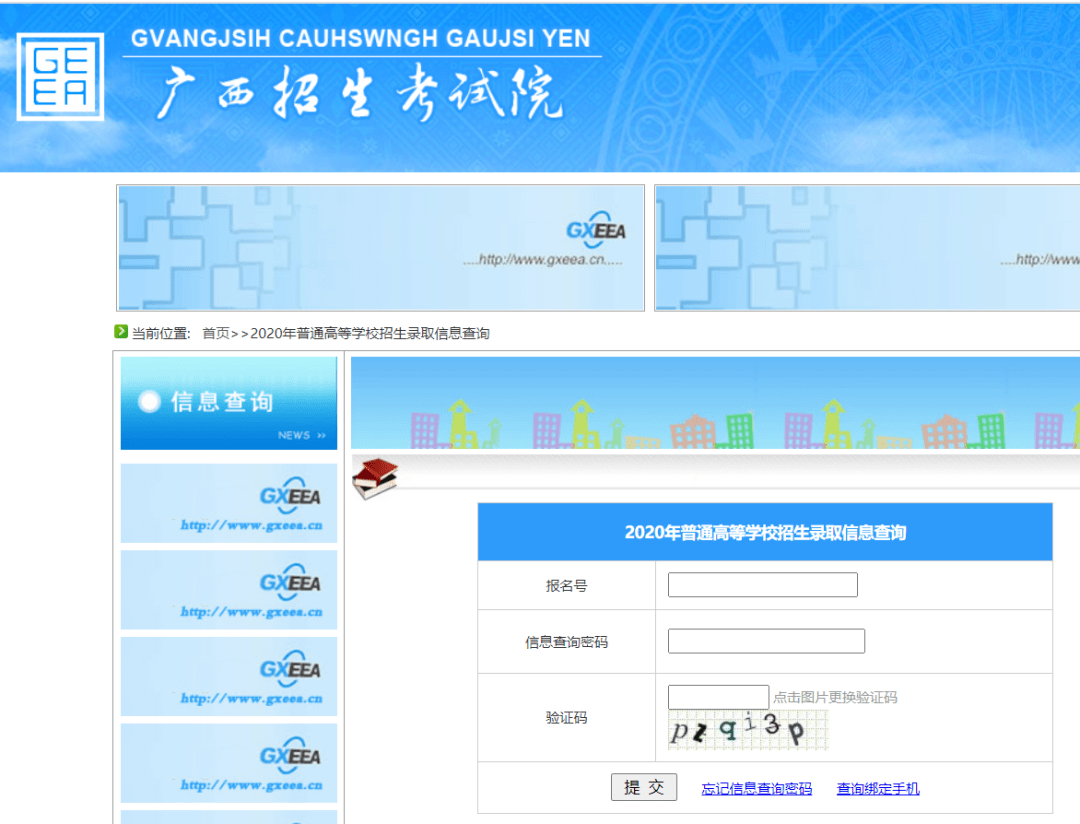Click the city skyline banner image

tap(716, 403)
